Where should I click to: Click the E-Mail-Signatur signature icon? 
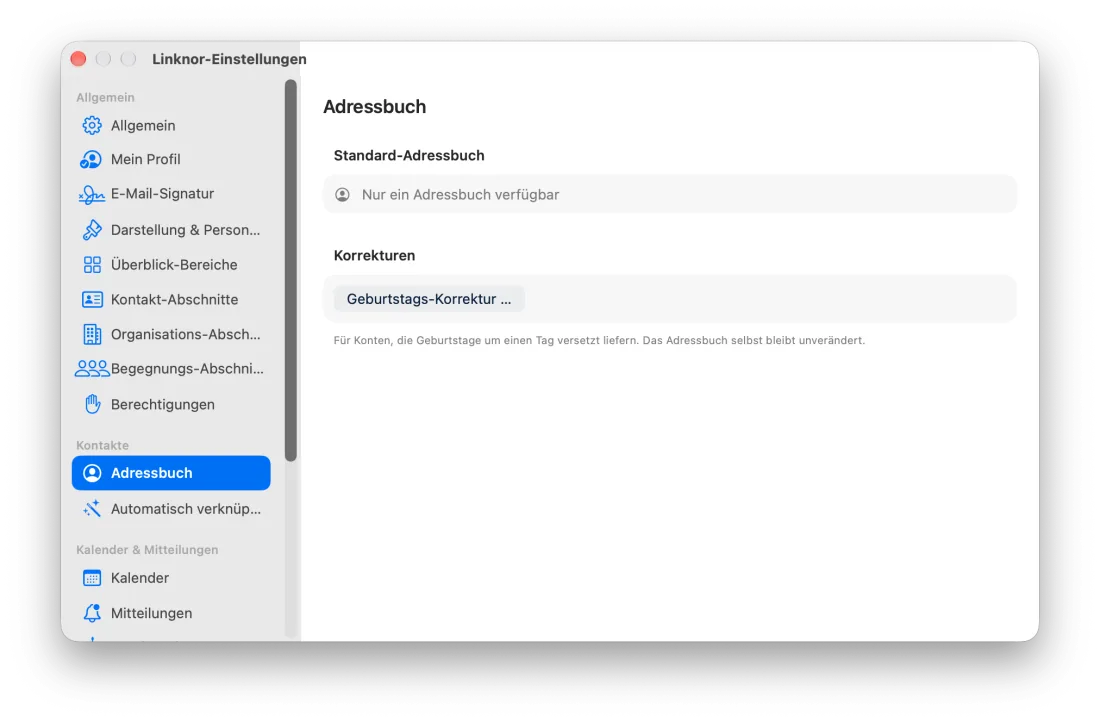(x=91, y=194)
